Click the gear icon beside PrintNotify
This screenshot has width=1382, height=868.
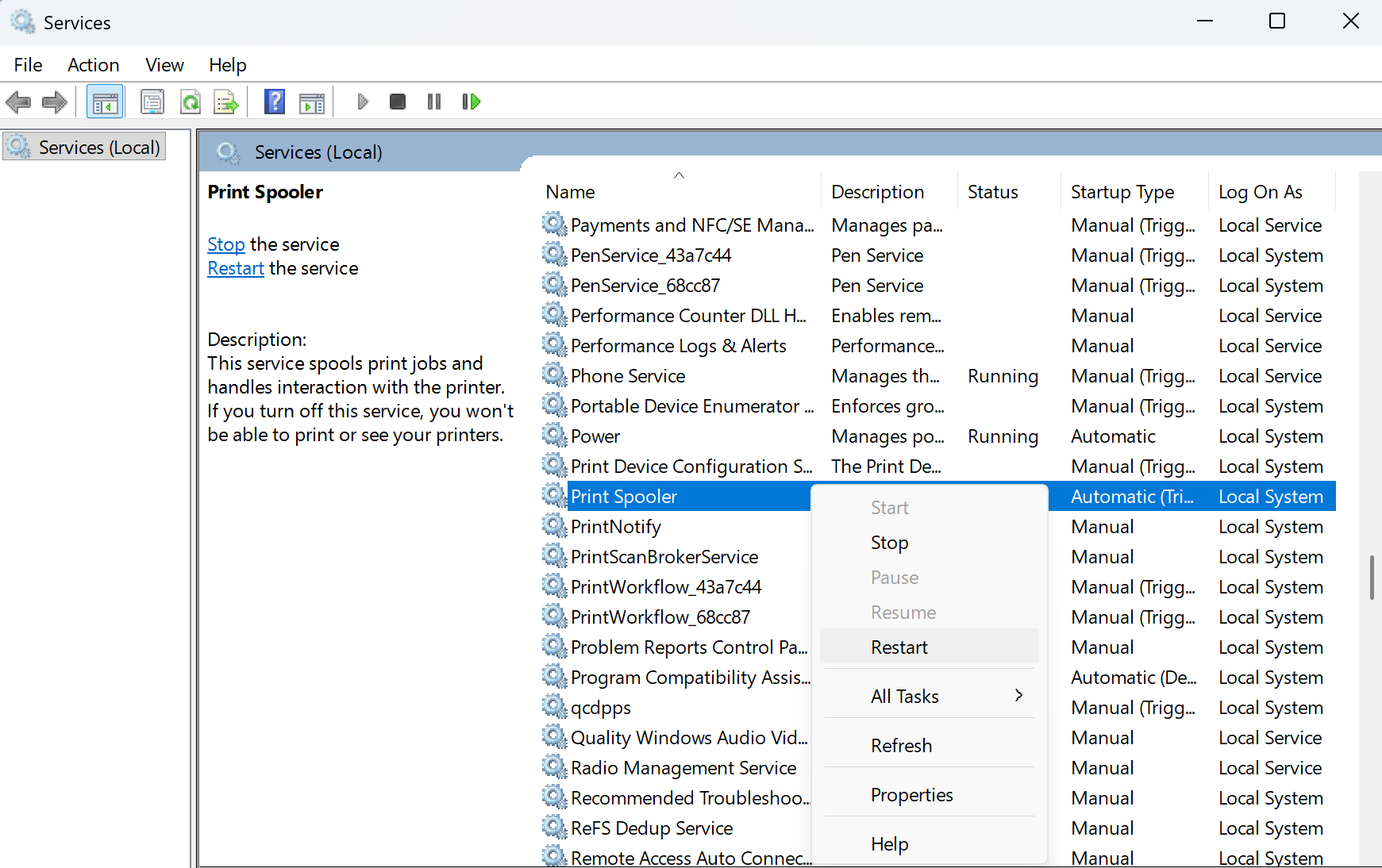click(554, 525)
